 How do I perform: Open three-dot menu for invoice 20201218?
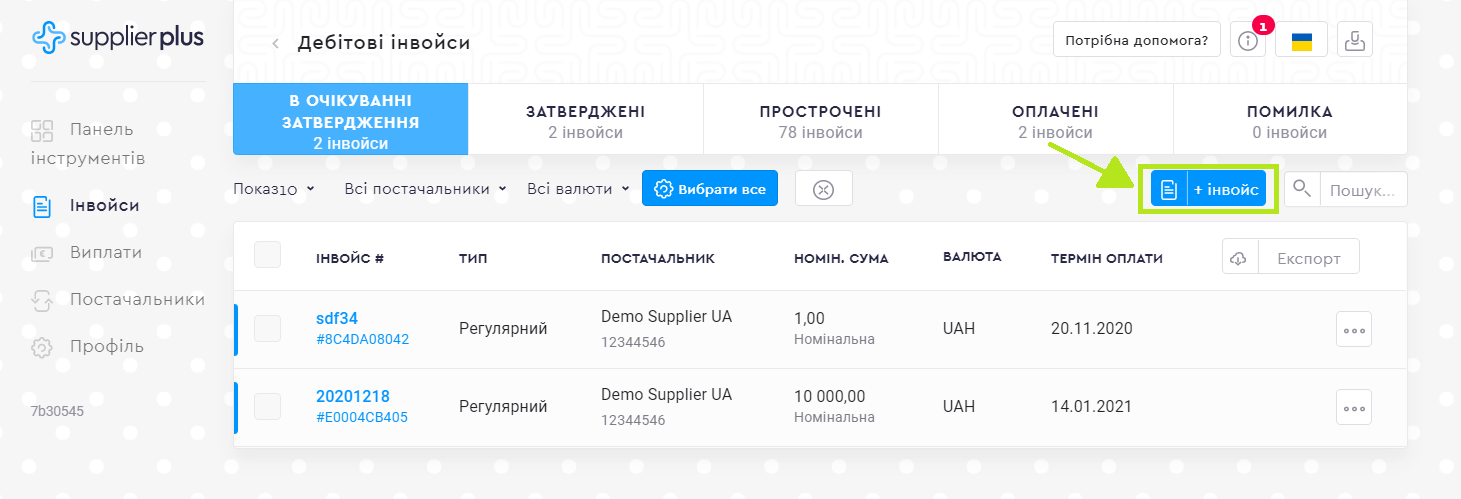click(x=1353, y=407)
